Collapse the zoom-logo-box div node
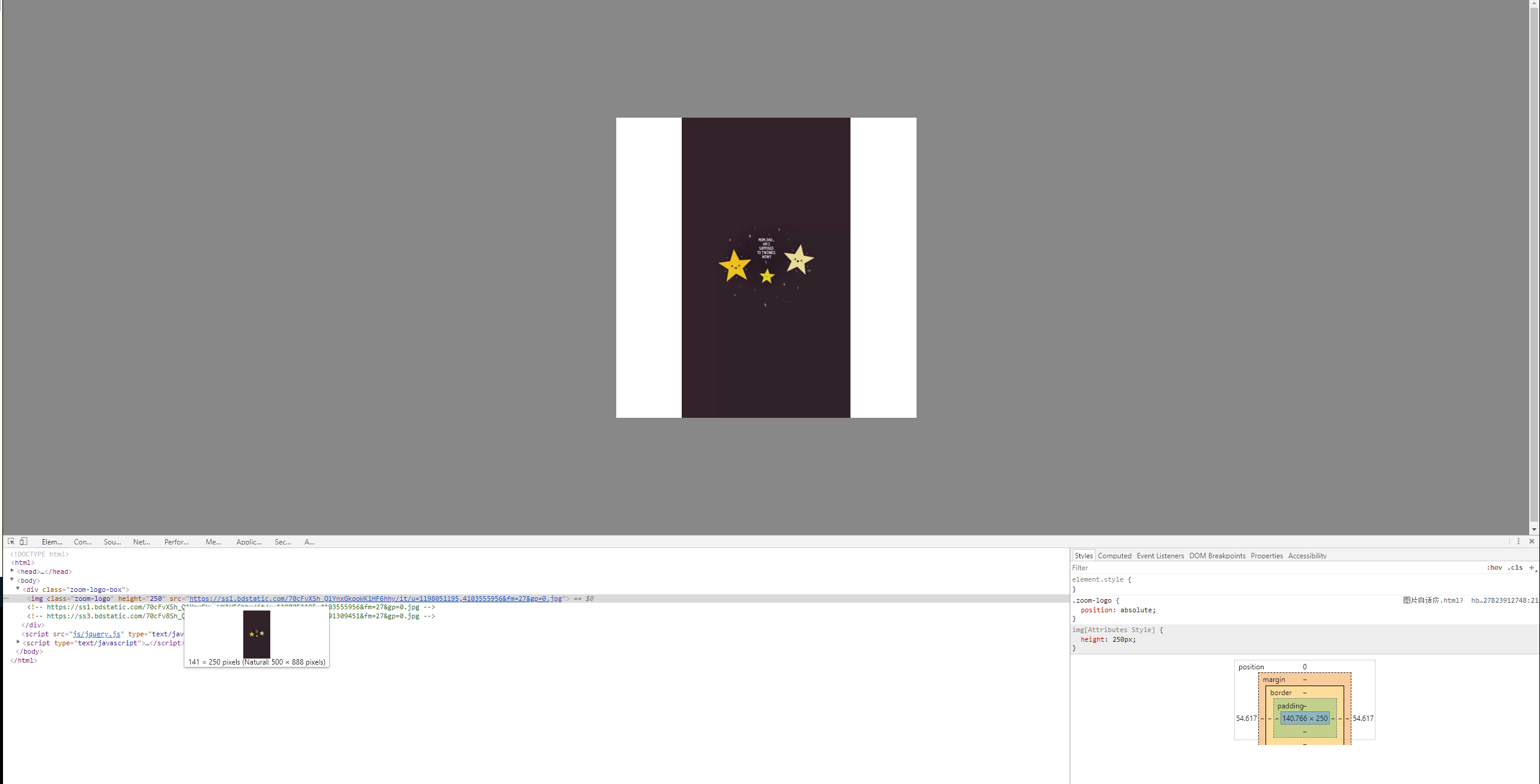Screen dimensions: 1540x784 18,589
